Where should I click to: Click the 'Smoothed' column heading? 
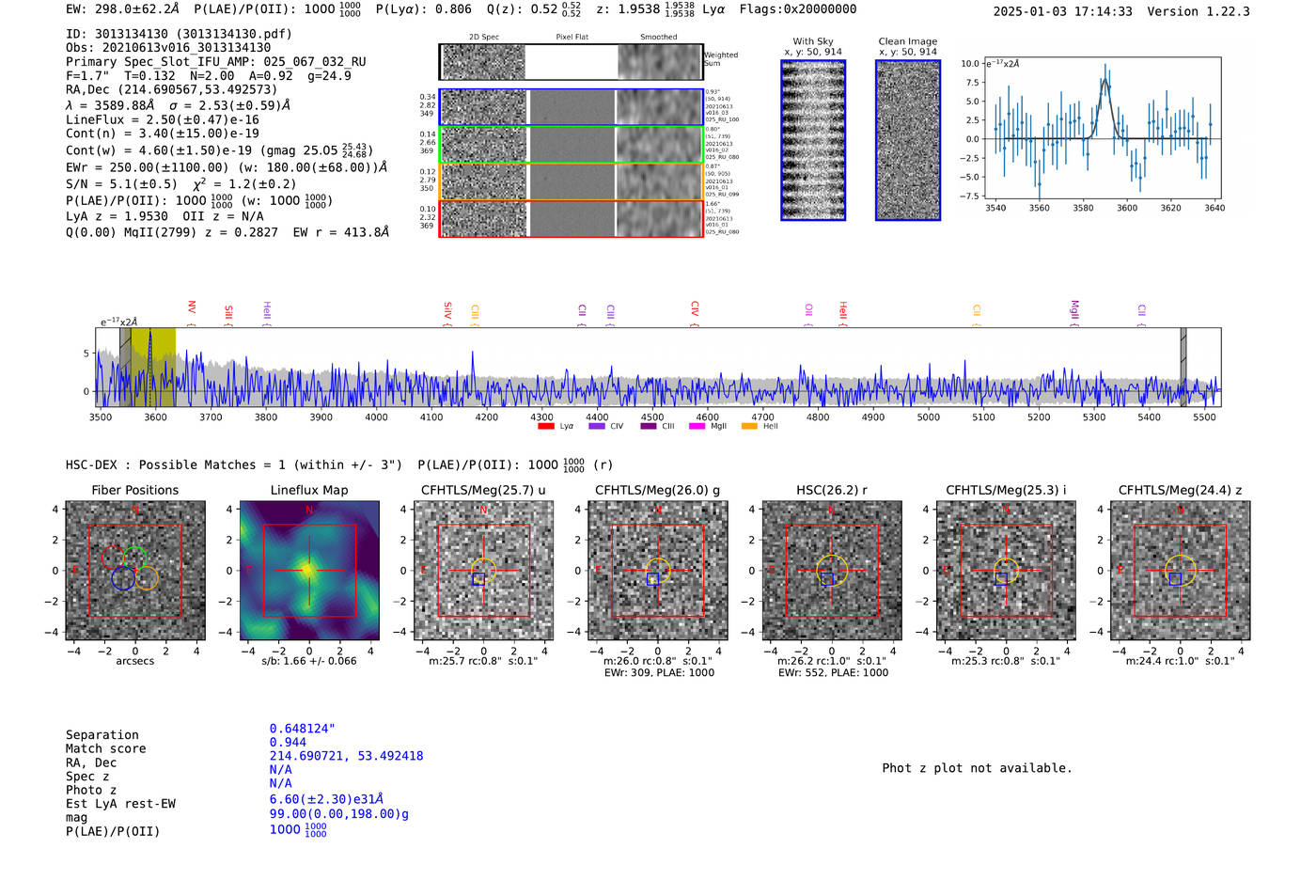click(x=659, y=38)
